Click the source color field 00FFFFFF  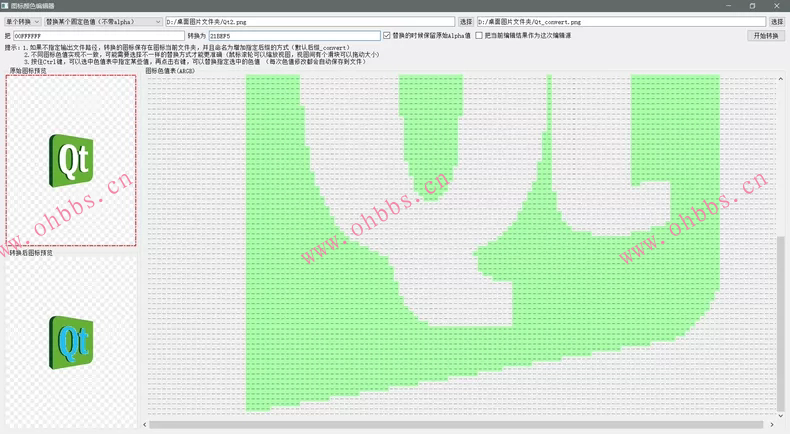[x=99, y=36]
